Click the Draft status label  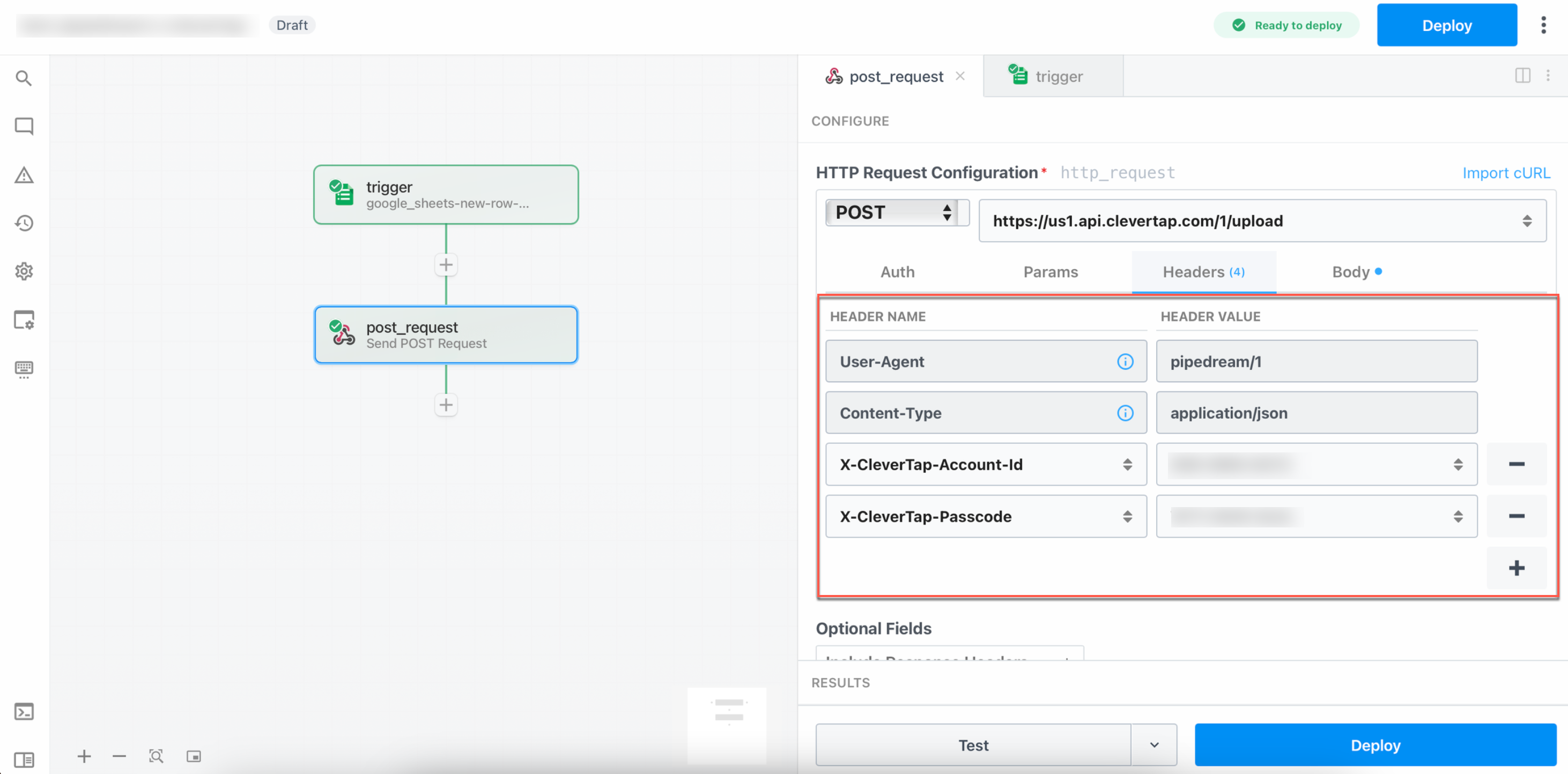292,25
